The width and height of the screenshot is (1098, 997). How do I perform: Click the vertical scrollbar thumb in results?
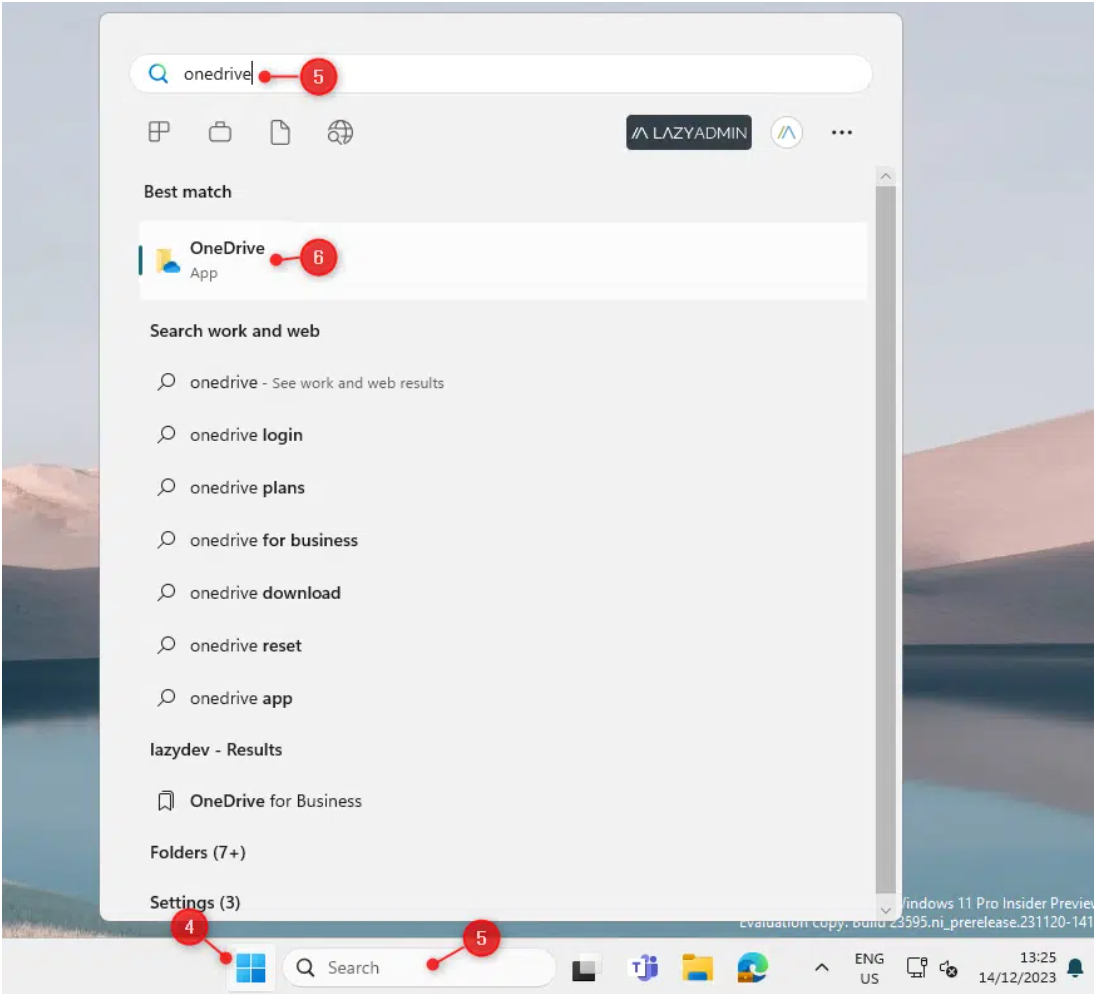(x=885, y=540)
